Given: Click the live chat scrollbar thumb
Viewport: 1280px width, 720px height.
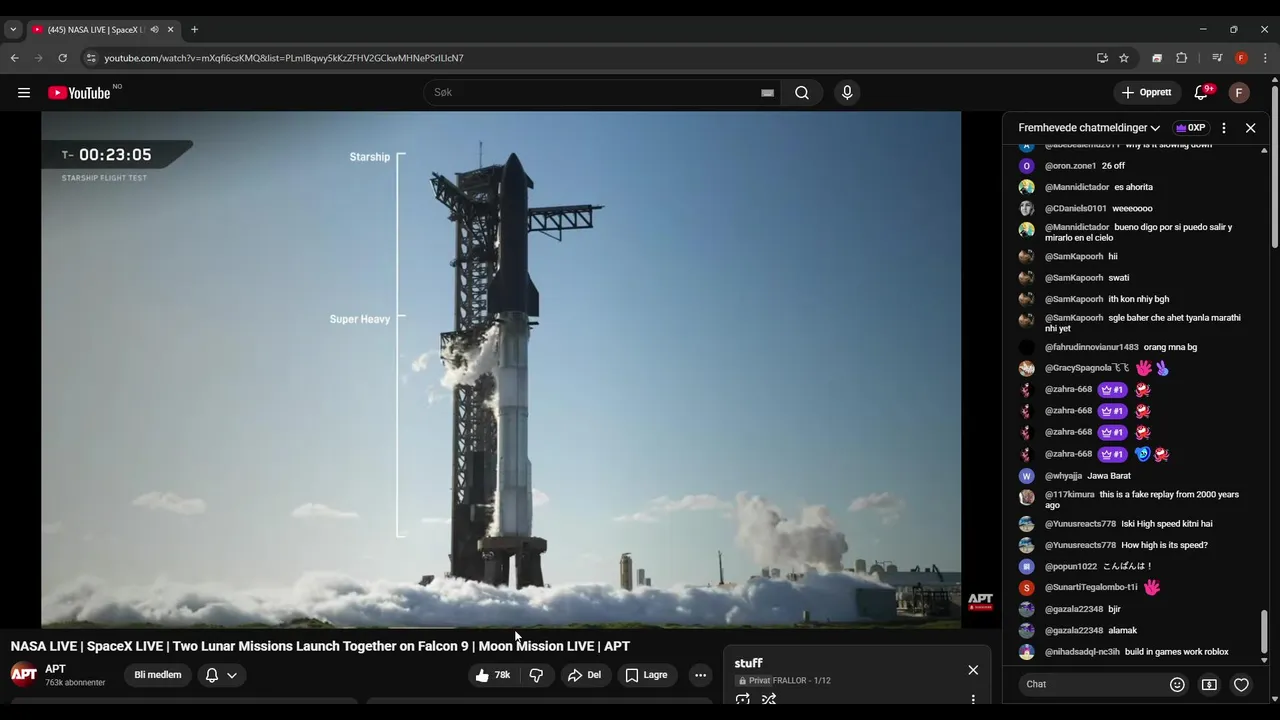Looking at the screenshot, I should (1264, 630).
